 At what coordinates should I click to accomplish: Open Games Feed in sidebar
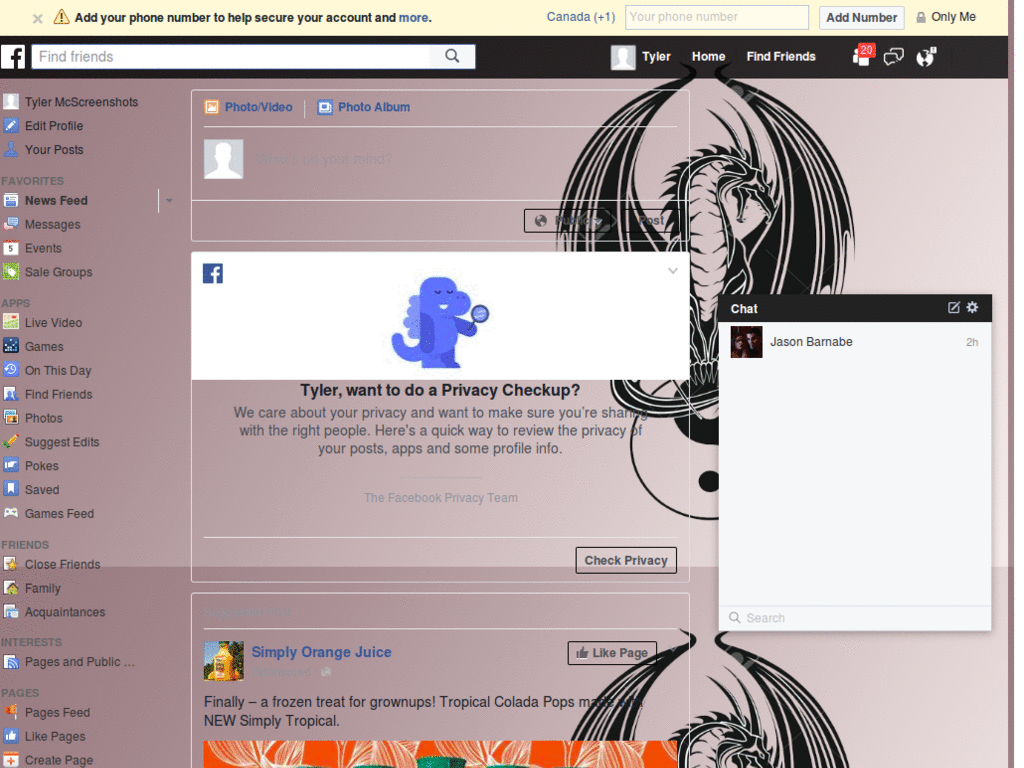[48, 513]
